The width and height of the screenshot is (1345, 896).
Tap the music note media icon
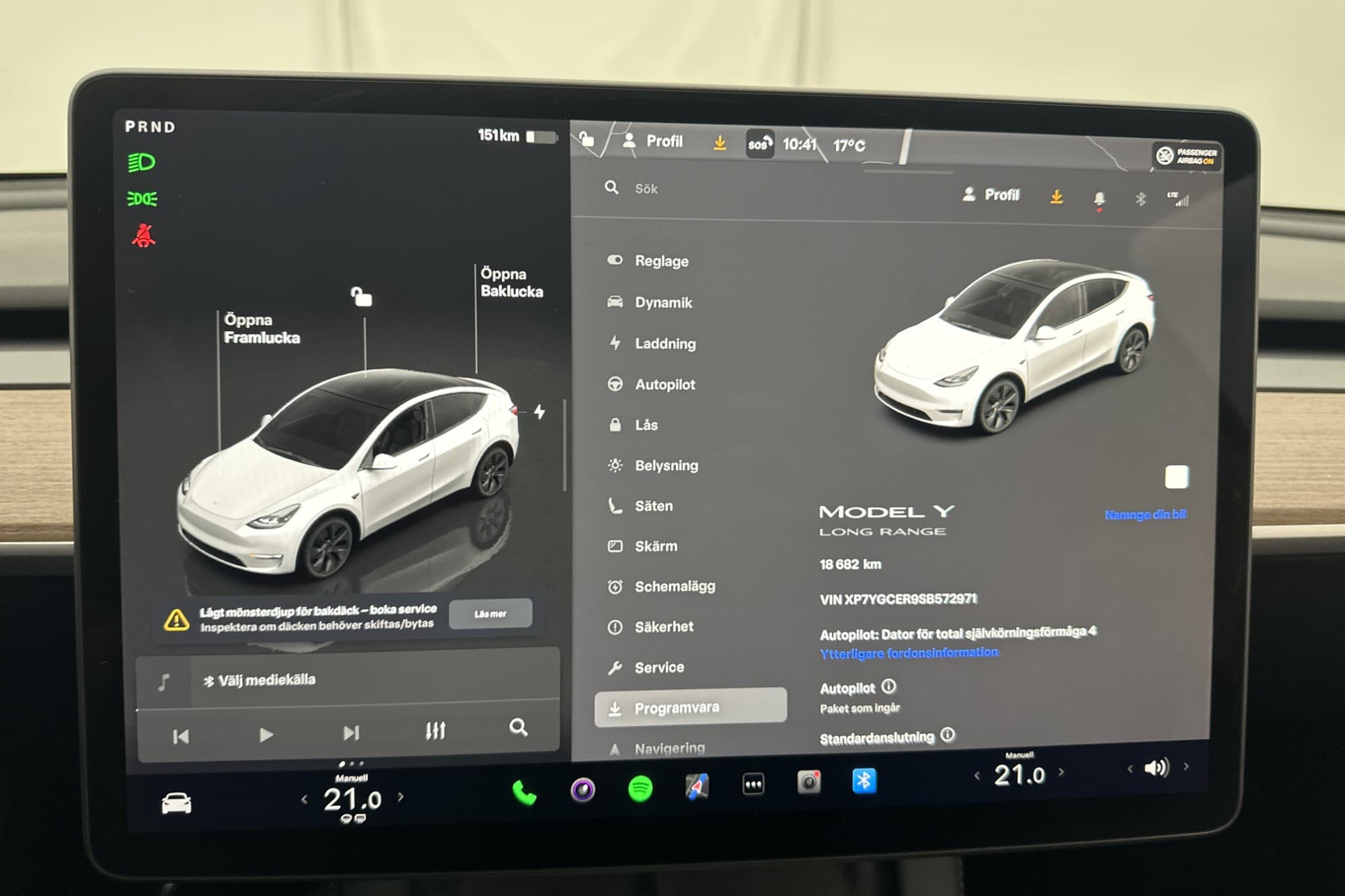pyautogui.click(x=163, y=682)
